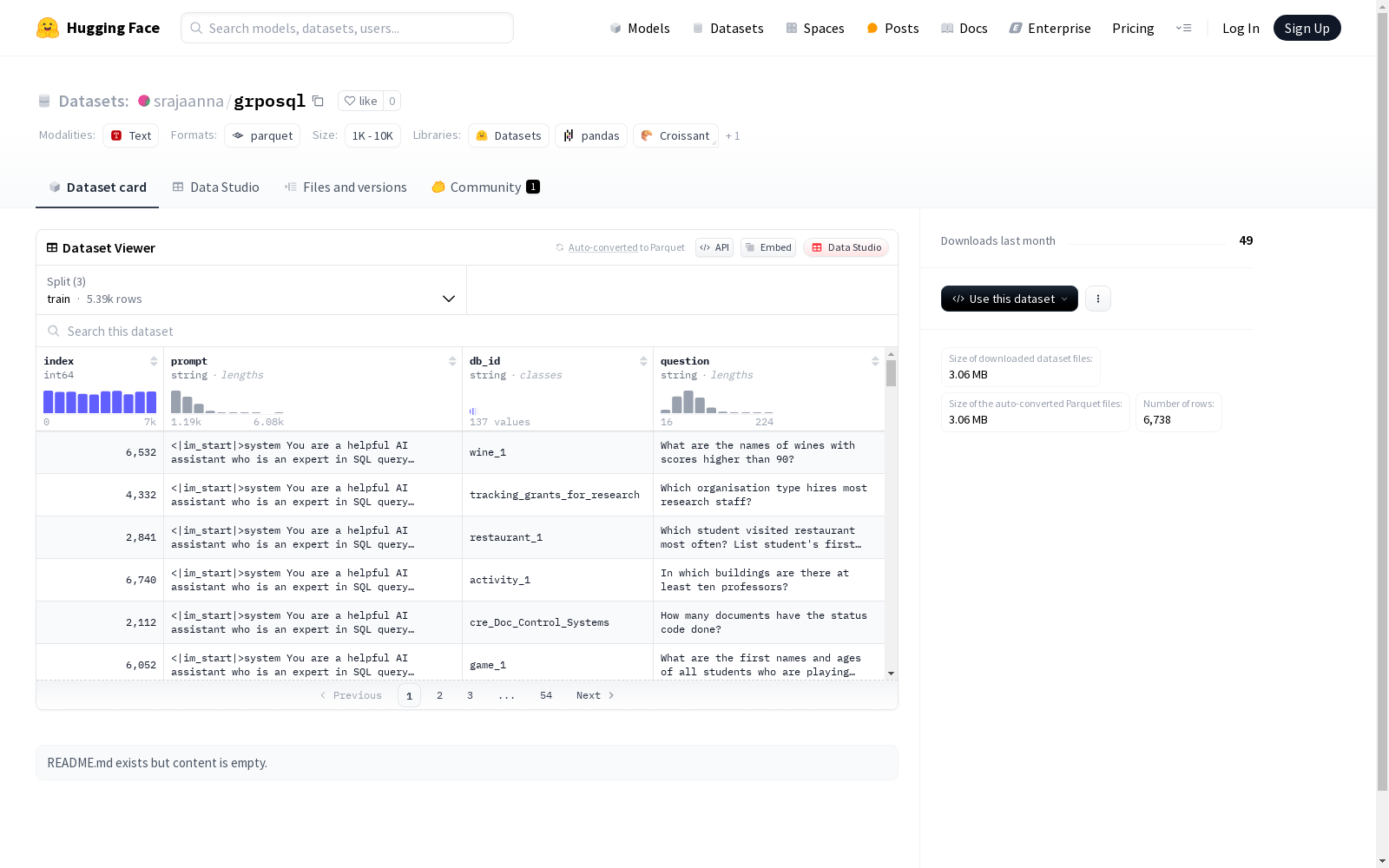The width and height of the screenshot is (1389, 868).
Task: Click the prompt lengths histogram
Action: 227,401
